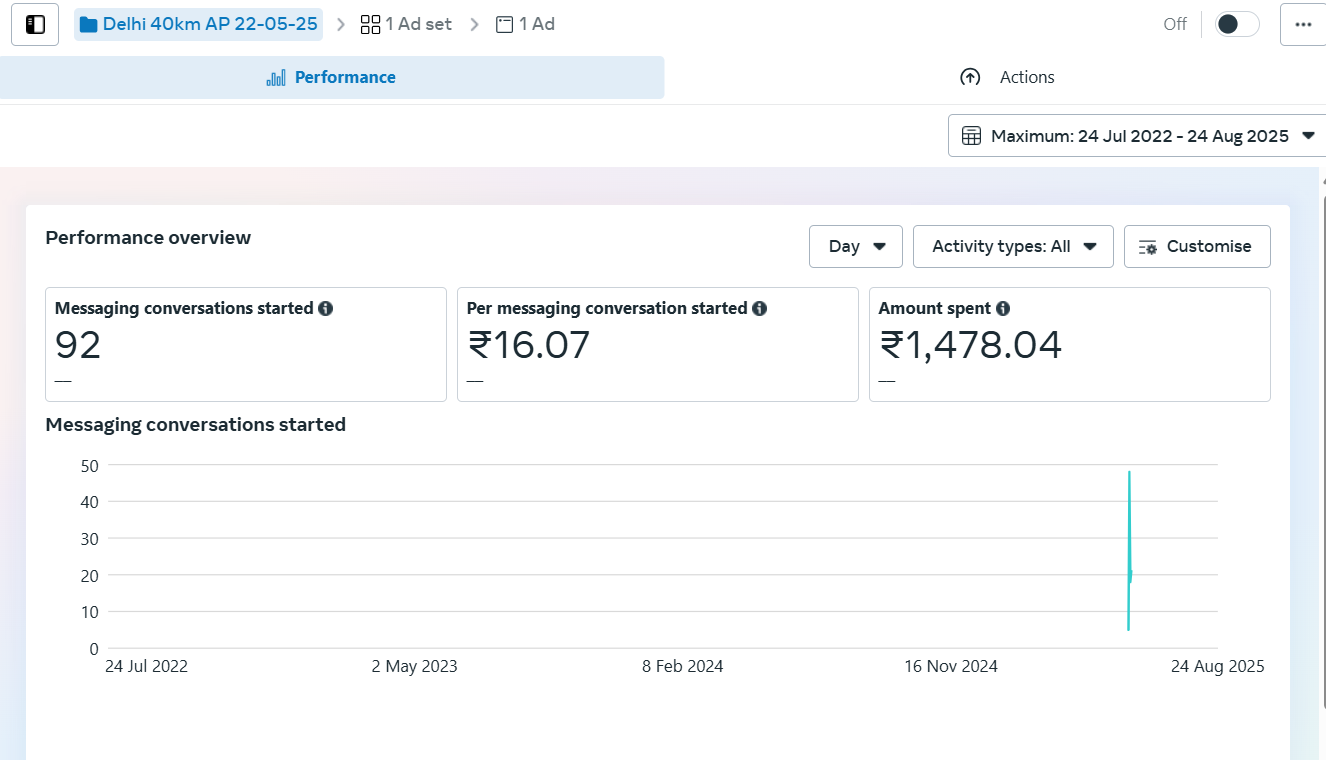Switch to the Performance tab
Screen dimensions: 1326x760
pyautogui.click(x=331, y=77)
